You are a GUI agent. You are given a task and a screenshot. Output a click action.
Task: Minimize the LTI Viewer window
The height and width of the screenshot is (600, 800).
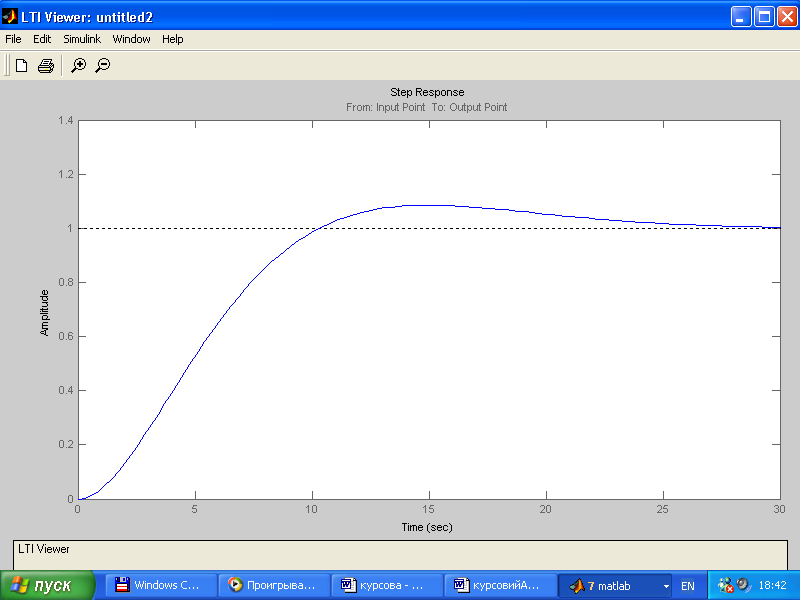click(x=741, y=17)
